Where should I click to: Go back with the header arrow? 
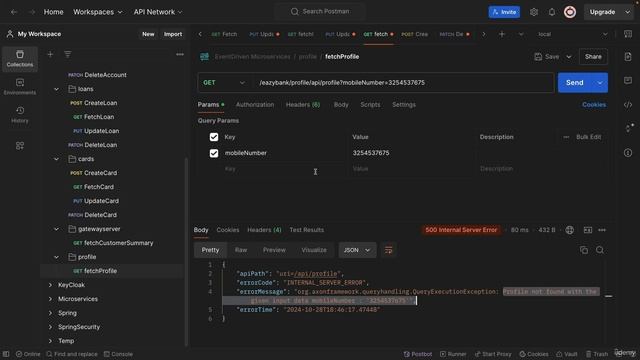pyautogui.click(x=14, y=12)
